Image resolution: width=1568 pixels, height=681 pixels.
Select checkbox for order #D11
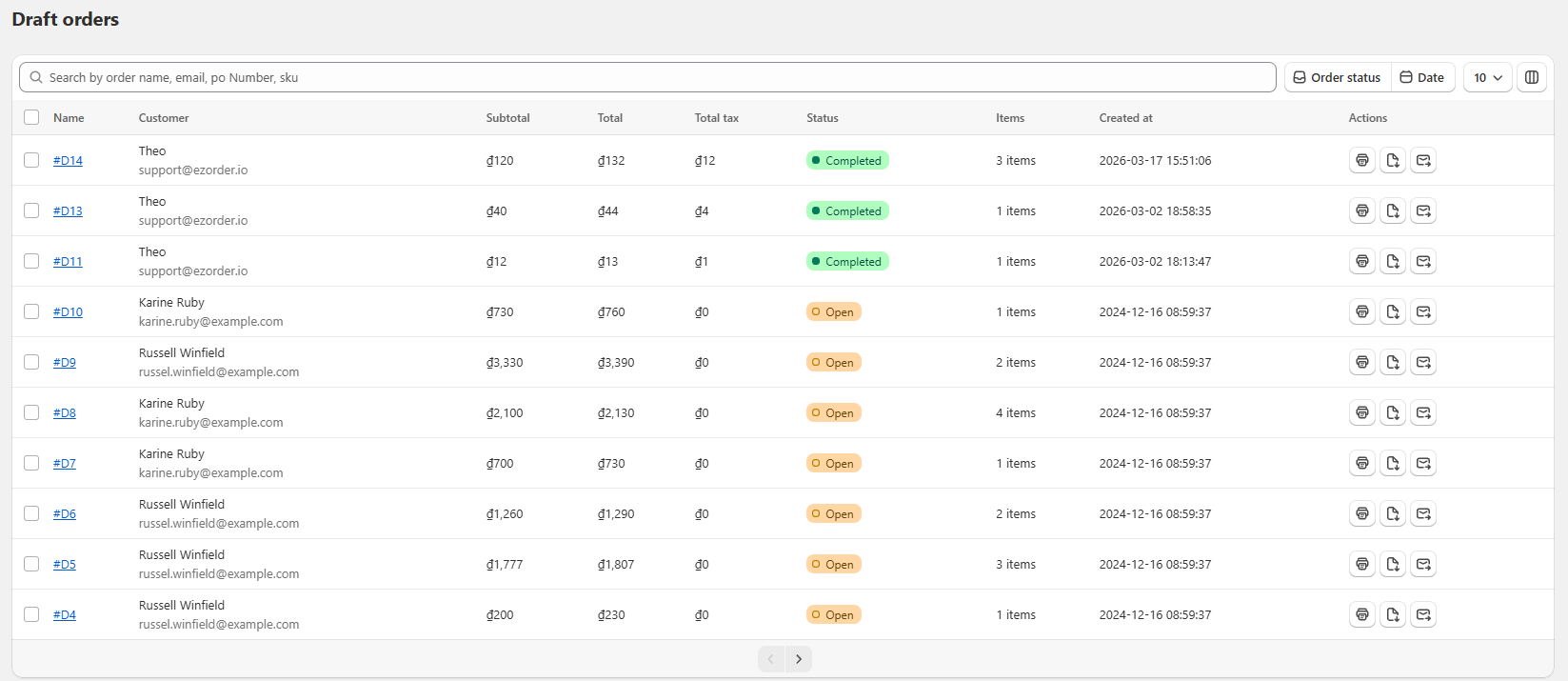31,261
